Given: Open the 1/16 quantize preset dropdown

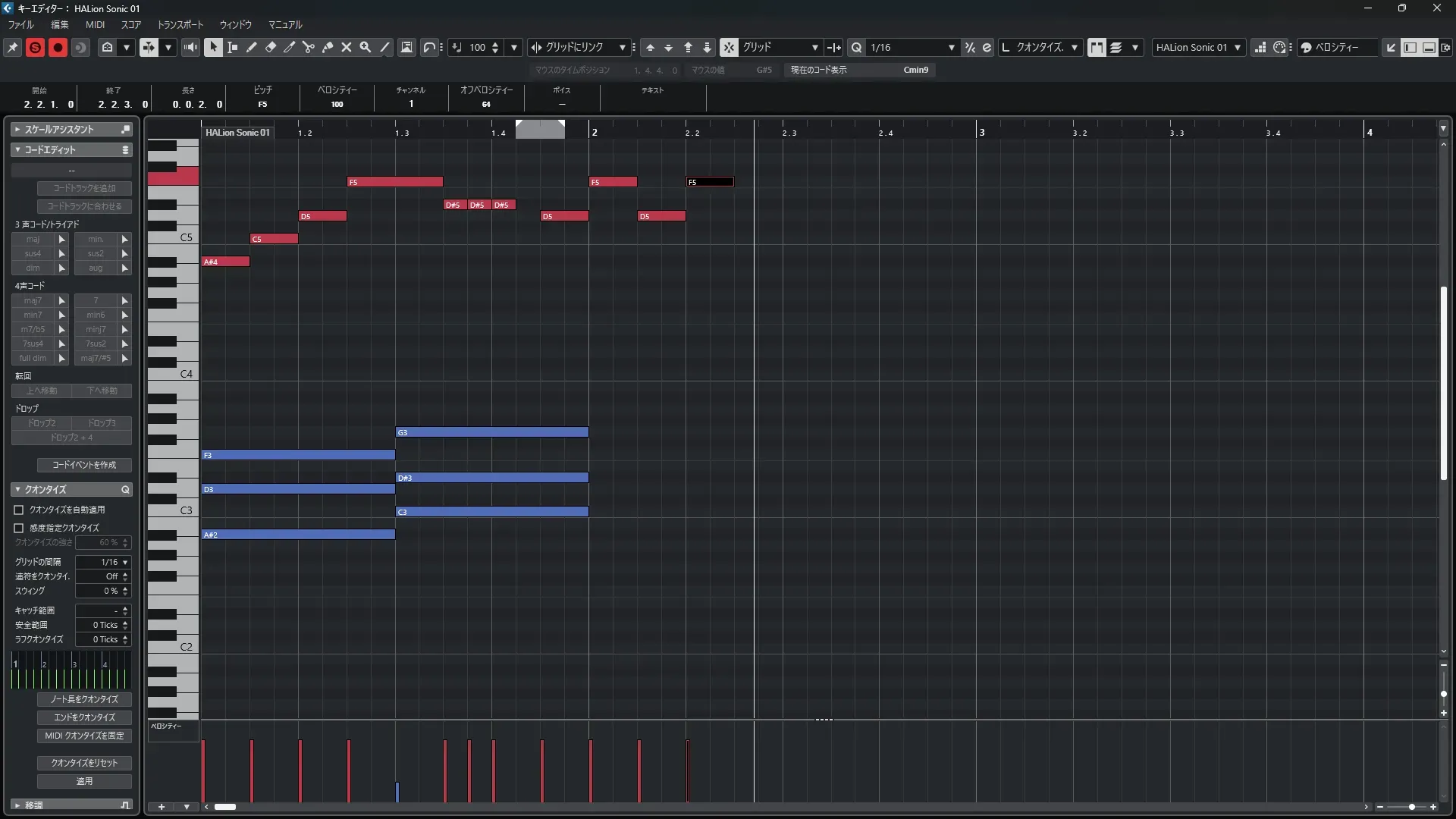Looking at the screenshot, I should (x=951, y=47).
